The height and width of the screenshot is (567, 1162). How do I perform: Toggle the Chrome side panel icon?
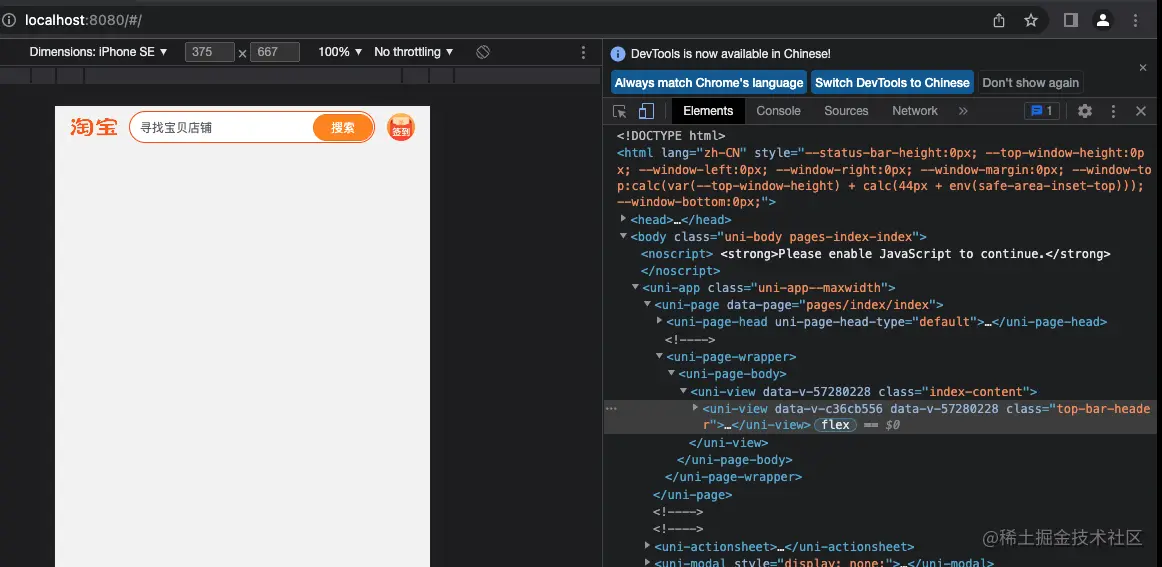(x=1071, y=21)
